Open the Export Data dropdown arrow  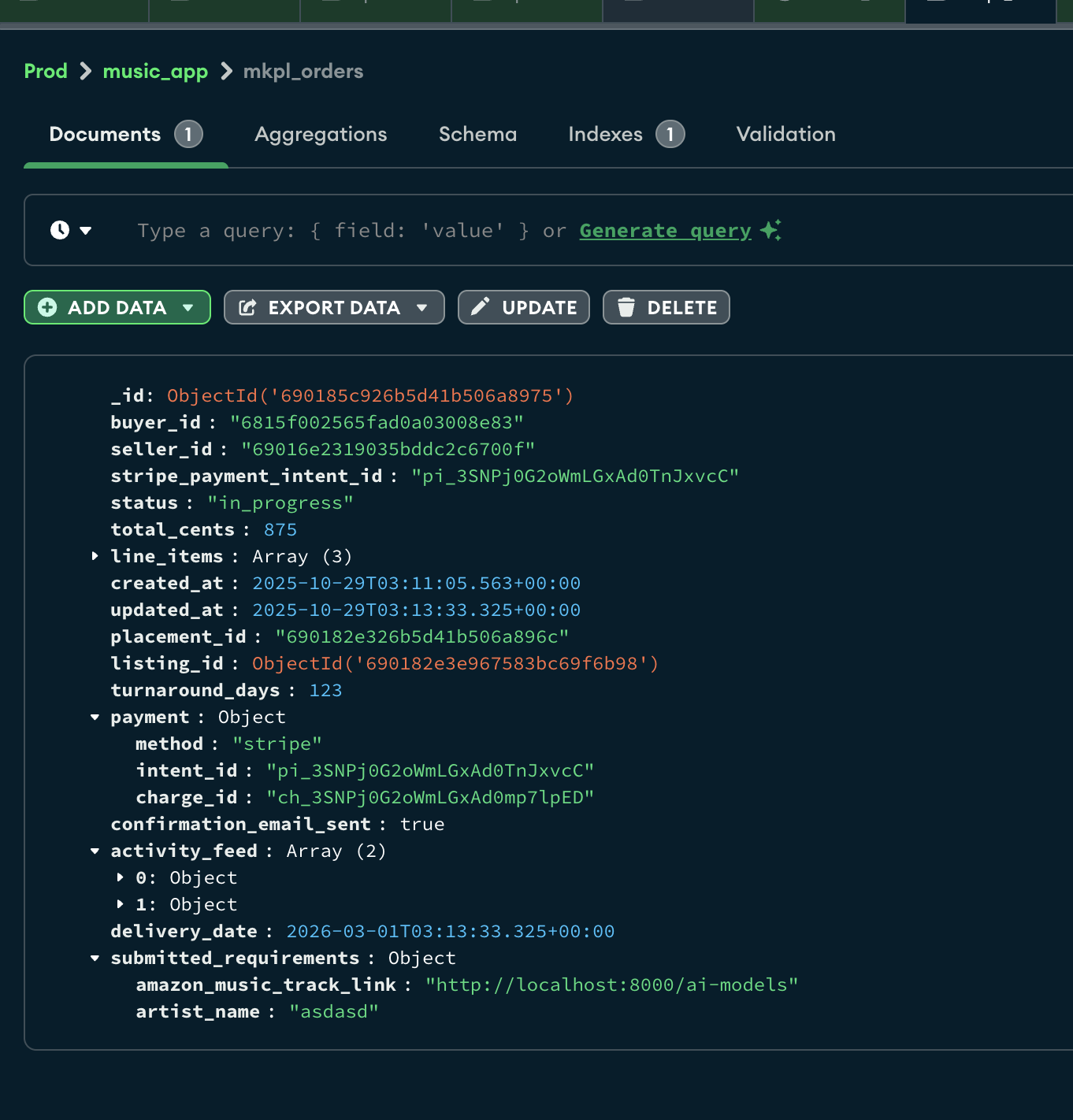click(x=422, y=307)
